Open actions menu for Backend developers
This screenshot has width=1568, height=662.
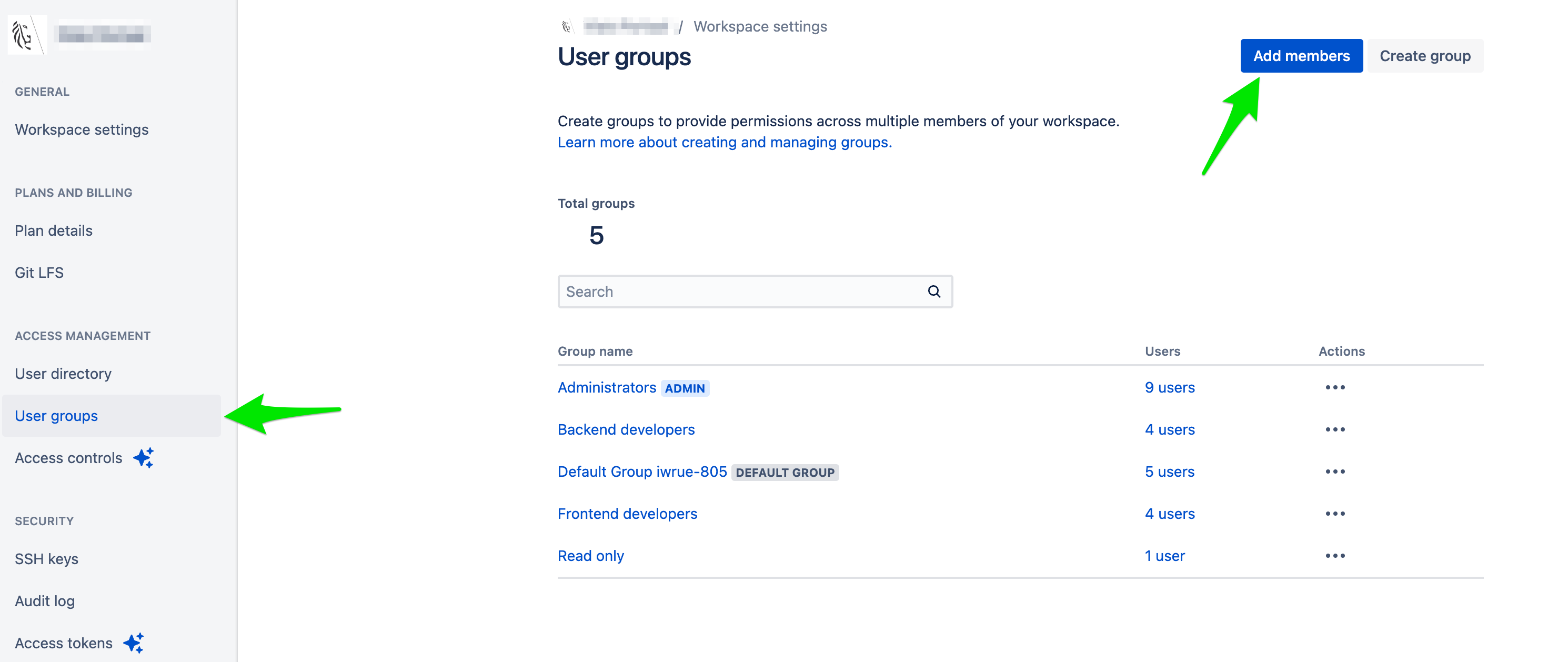1335,429
